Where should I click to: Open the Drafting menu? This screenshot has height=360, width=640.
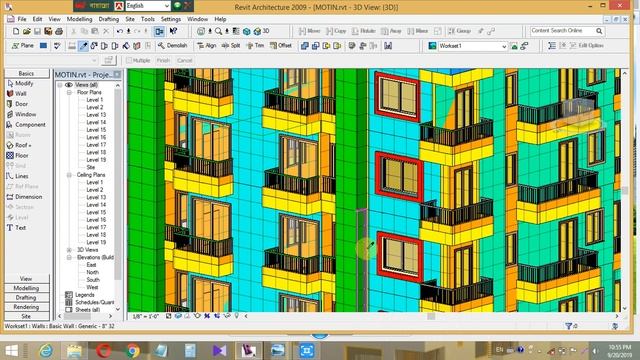click(x=109, y=19)
